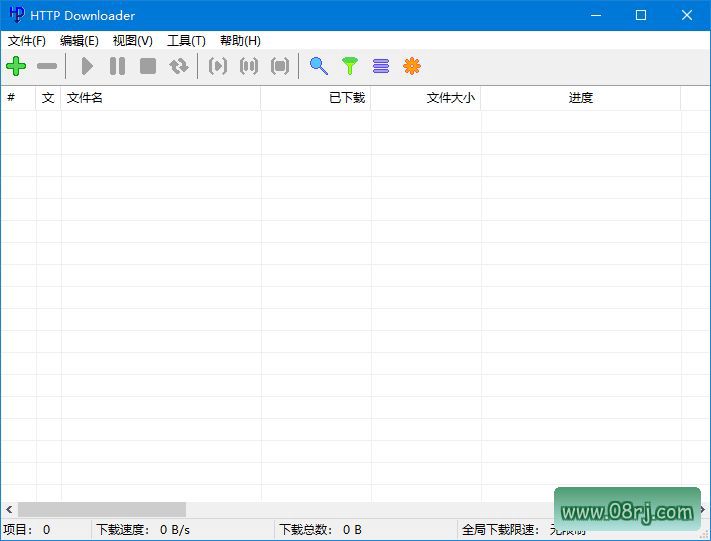Screen dimensions: 711x541
Task: Open Search with magnifying glass icon
Action: 319,66
